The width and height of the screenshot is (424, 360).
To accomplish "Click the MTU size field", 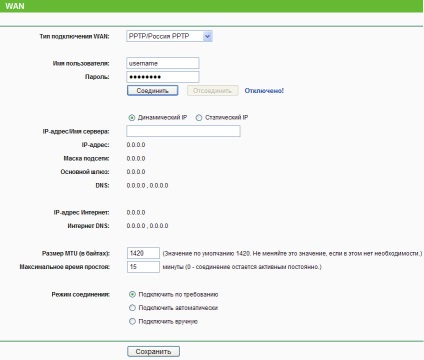I will pos(143,253).
